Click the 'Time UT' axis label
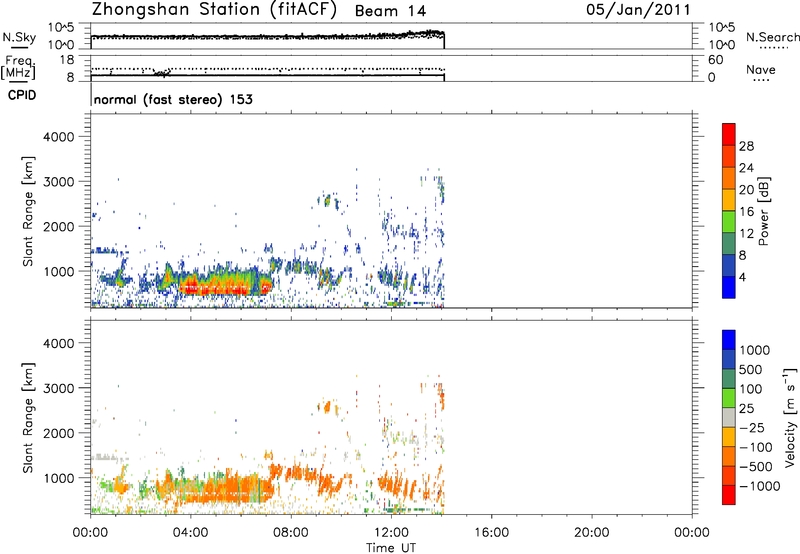This screenshot has height=554, width=800. [x=391, y=548]
